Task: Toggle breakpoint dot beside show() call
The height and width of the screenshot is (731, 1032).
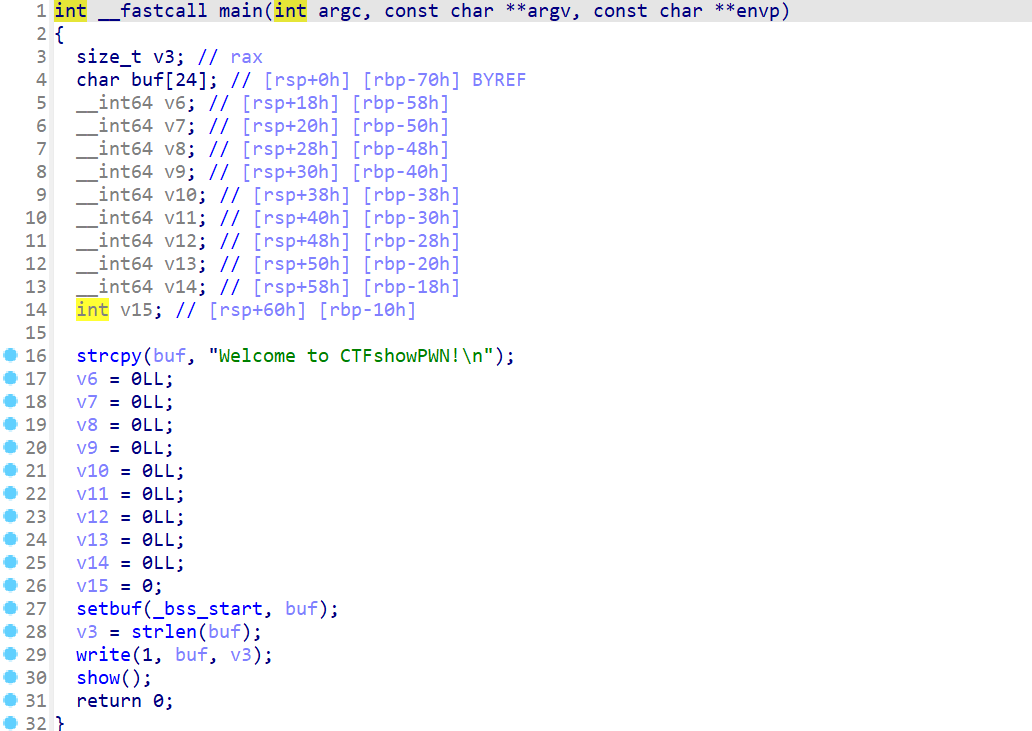Action: pyautogui.click(x=10, y=678)
